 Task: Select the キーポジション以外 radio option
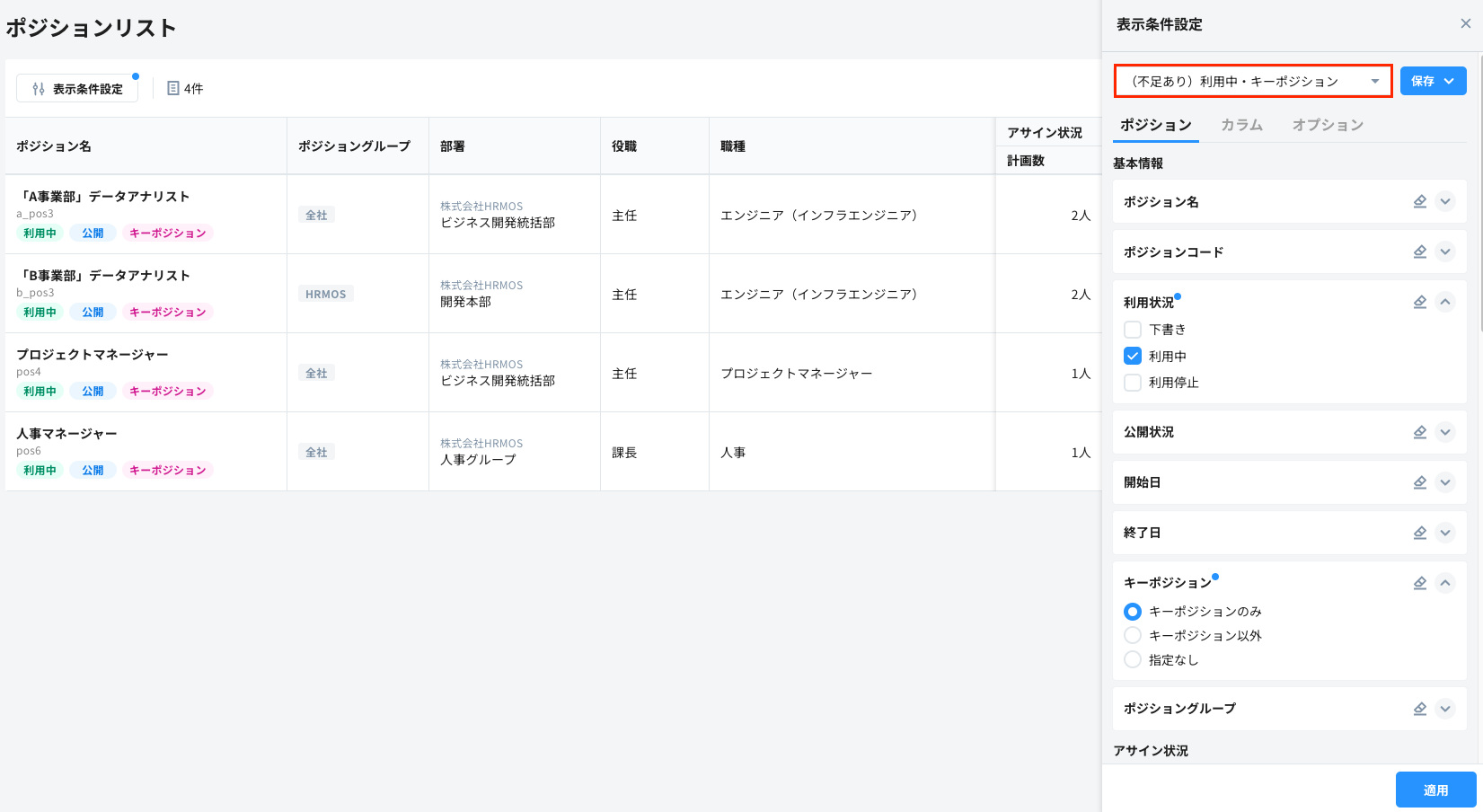tap(1133, 636)
